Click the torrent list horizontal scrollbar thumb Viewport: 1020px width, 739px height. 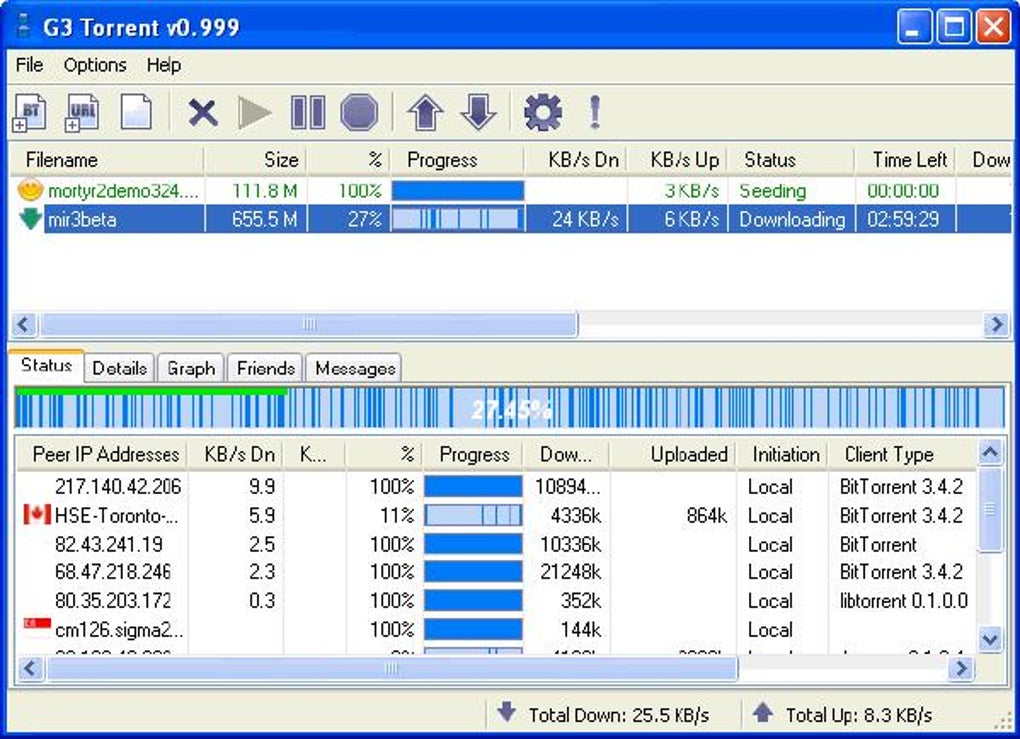[308, 324]
